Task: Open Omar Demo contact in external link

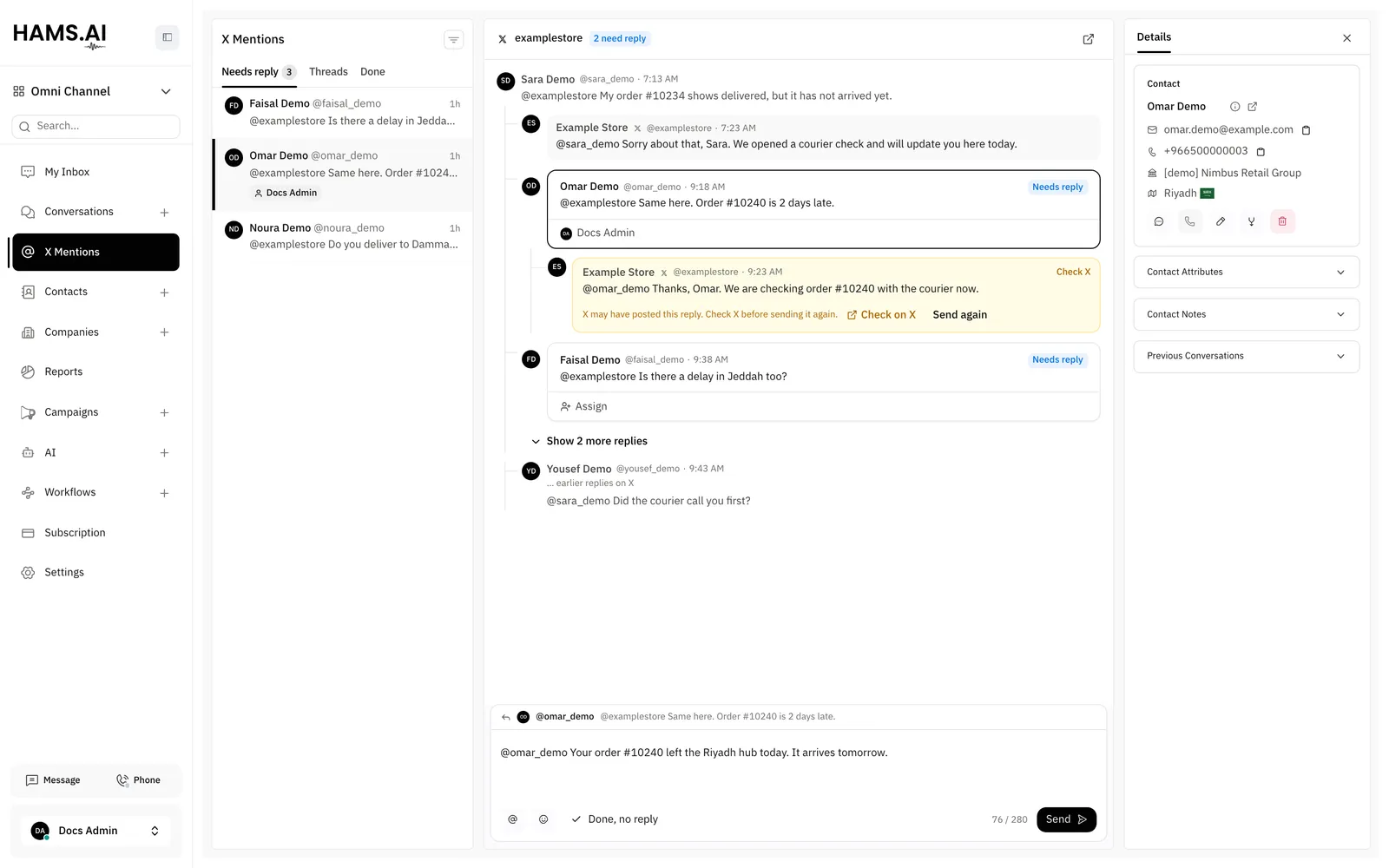Action: pos(1252,107)
